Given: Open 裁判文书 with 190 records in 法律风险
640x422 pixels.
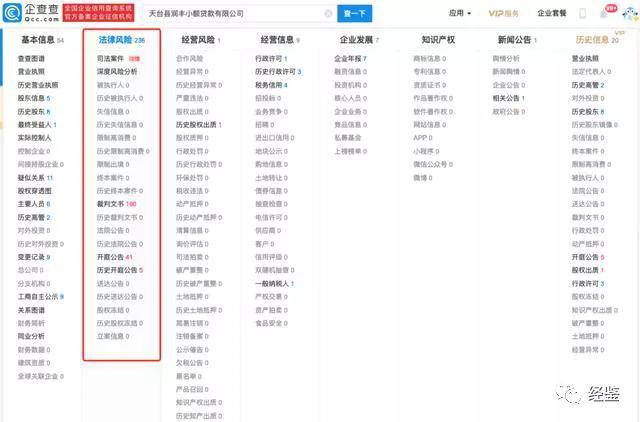Looking at the screenshot, I should [x=116, y=204].
